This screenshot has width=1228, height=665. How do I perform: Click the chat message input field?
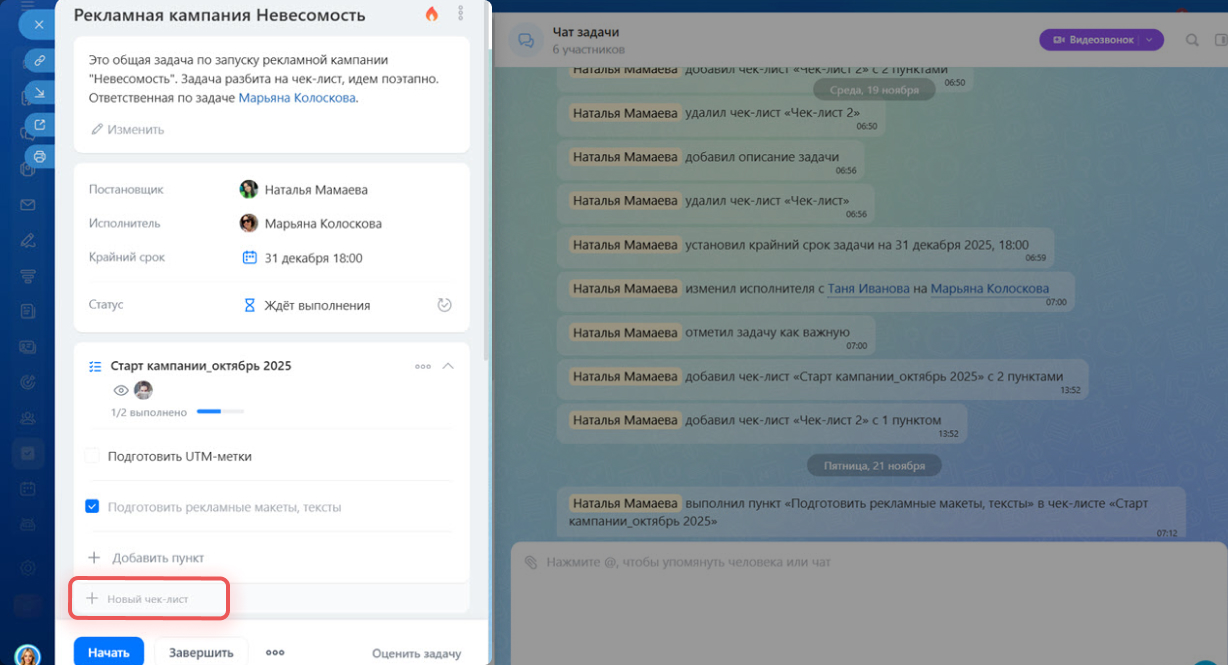[860, 563]
